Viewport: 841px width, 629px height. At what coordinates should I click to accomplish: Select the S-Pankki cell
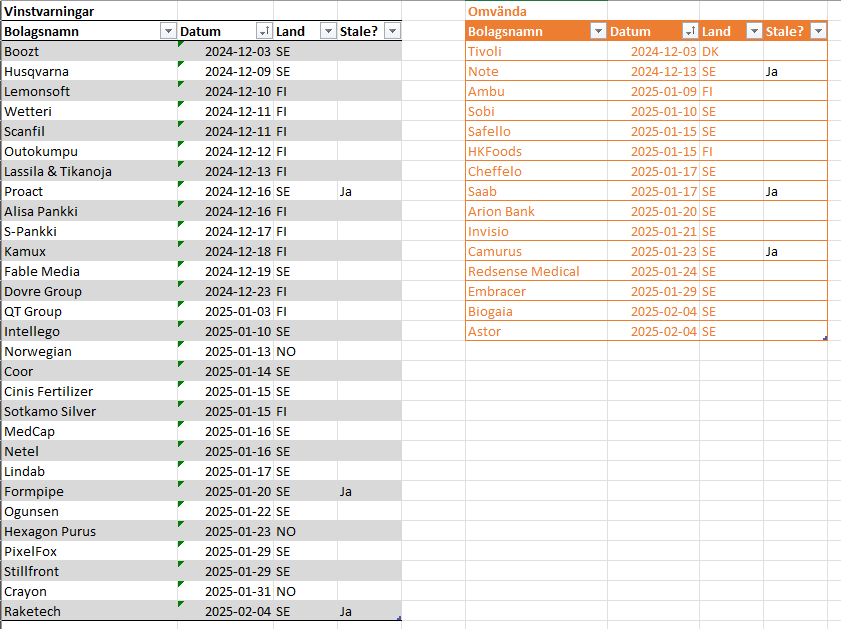coord(90,232)
